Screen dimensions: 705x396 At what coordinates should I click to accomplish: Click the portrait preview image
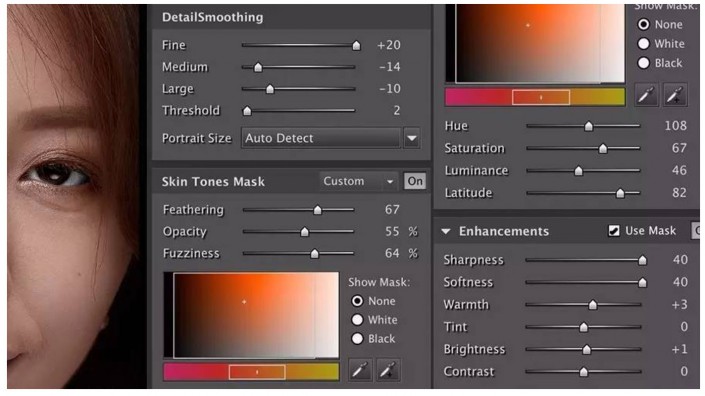pos(76,196)
